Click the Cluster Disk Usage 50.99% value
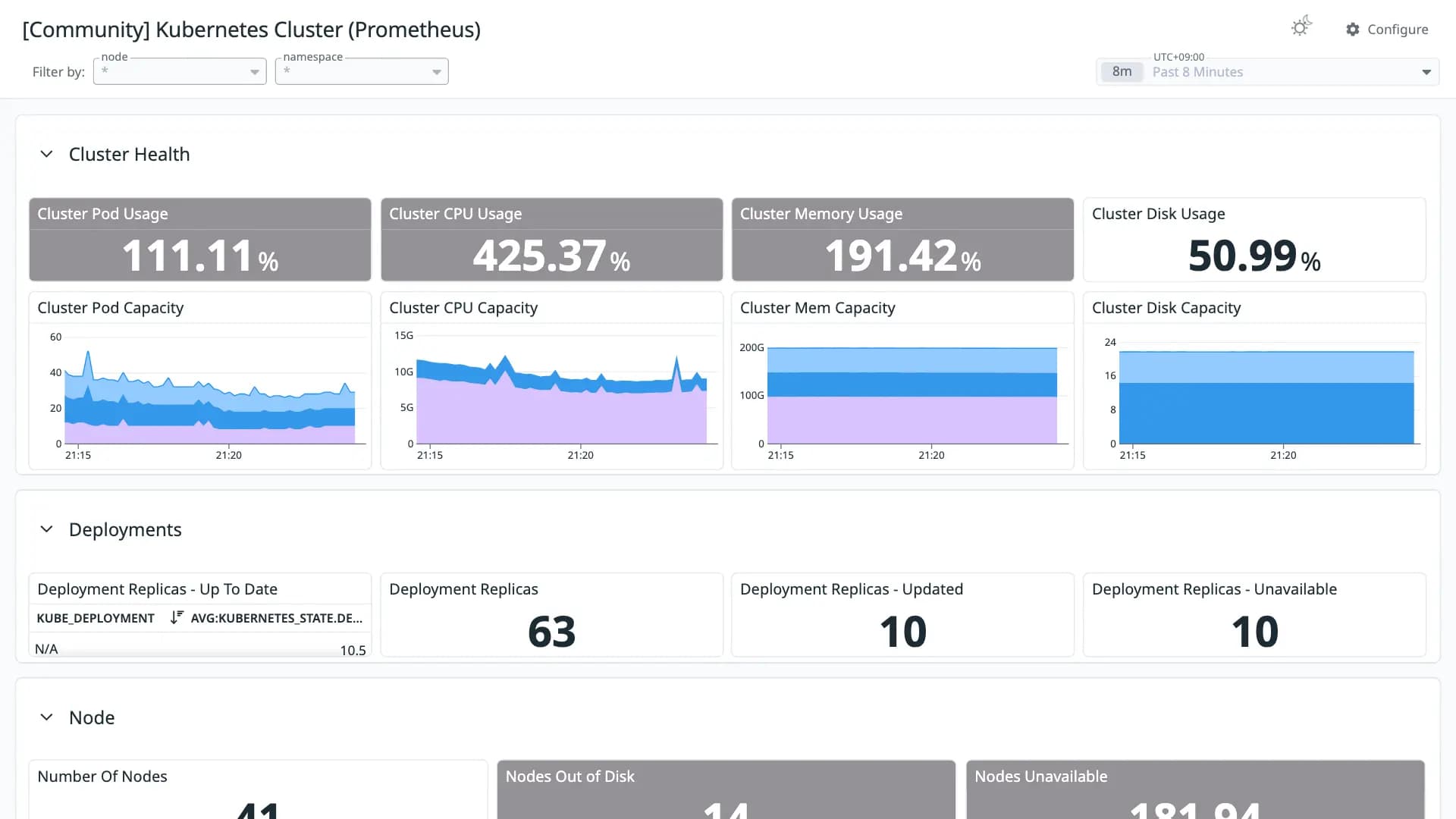The width and height of the screenshot is (1456, 819). coord(1254,256)
